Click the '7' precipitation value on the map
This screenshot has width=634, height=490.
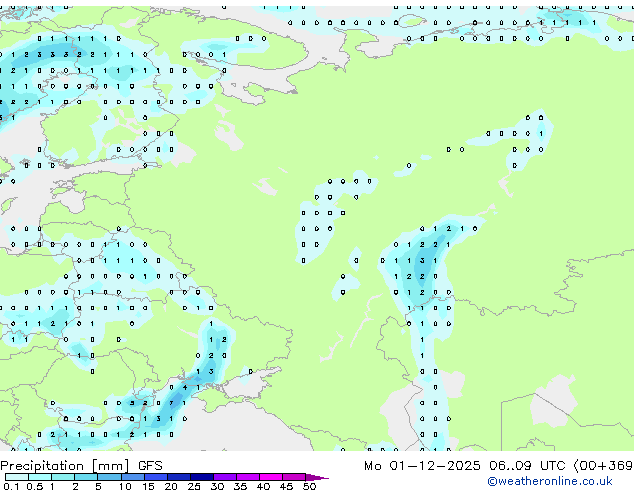pos(171,403)
